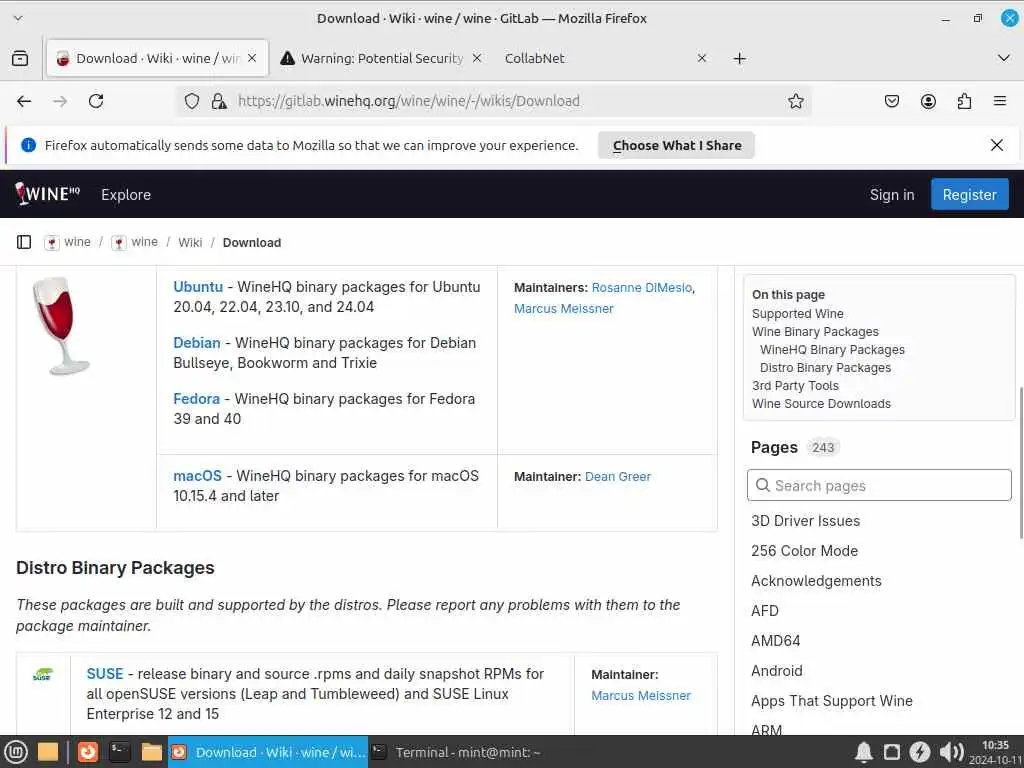This screenshot has width=1024, height=768.
Task: Jump to Supported Wine section
Action: point(797,313)
